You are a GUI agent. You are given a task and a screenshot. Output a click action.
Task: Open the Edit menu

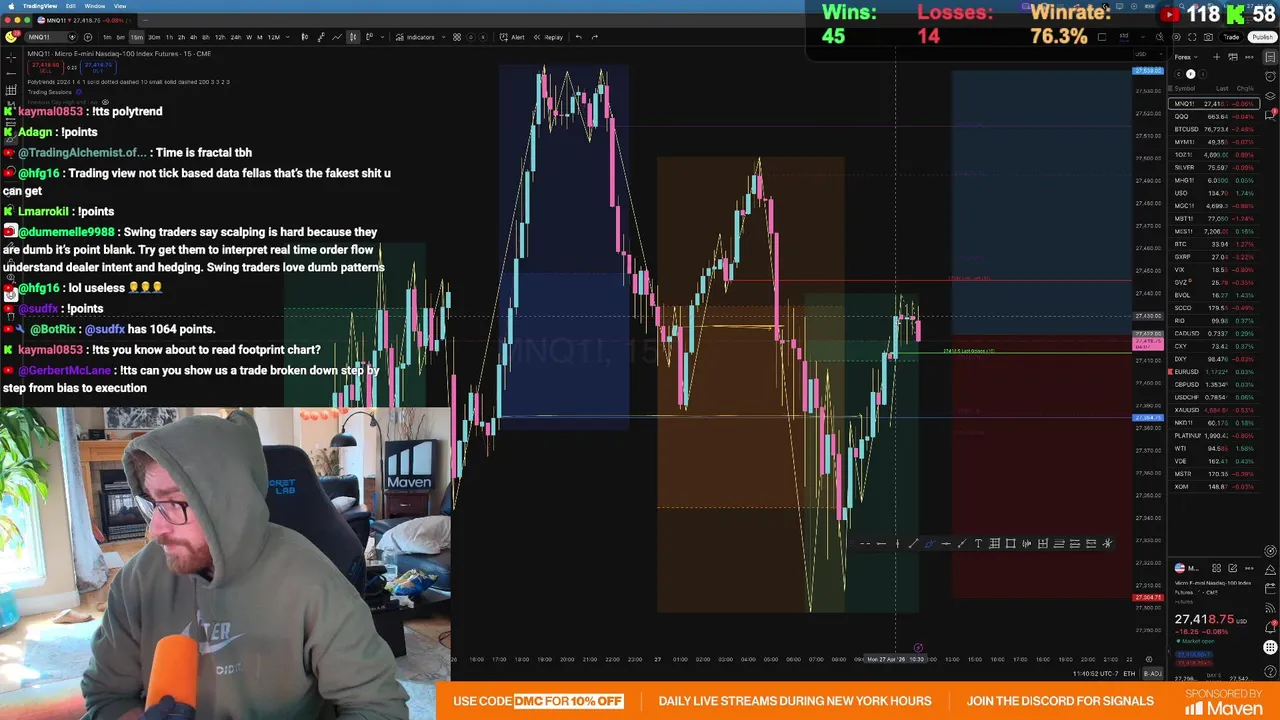pyautogui.click(x=71, y=6)
